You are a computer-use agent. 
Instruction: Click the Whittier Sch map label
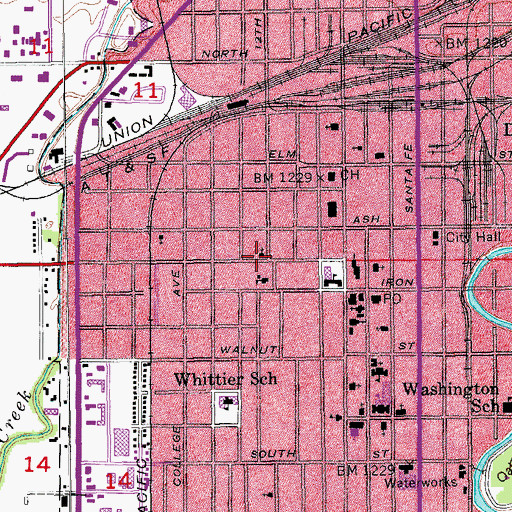(226, 379)
